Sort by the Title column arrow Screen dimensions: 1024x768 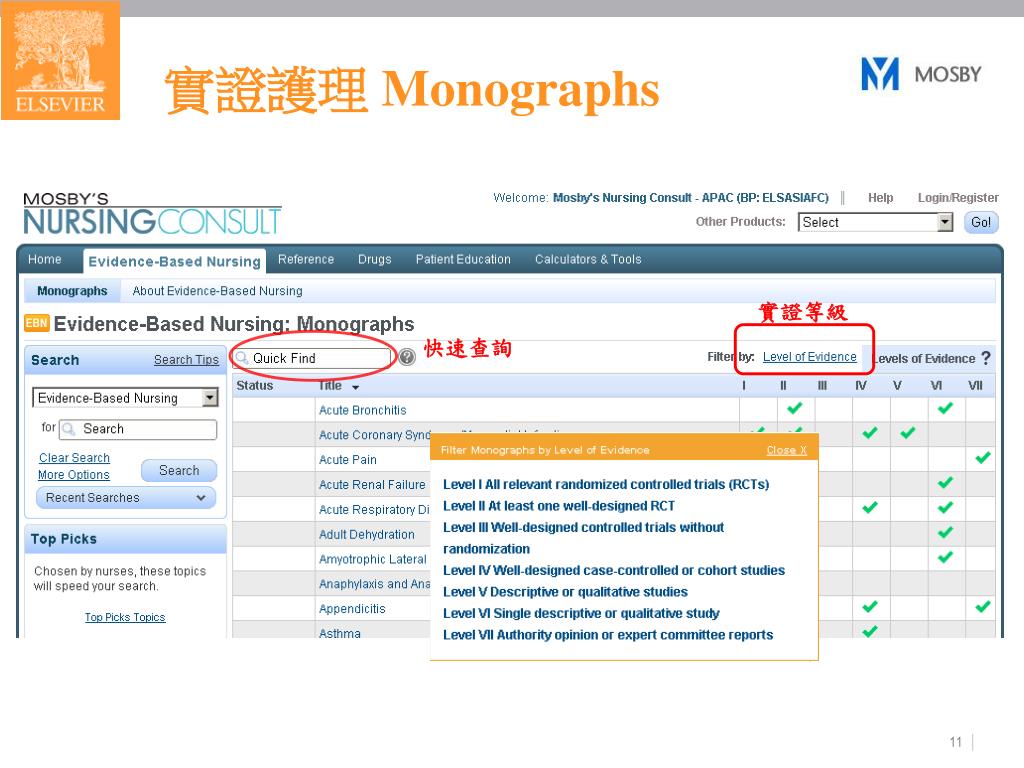pos(355,387)
